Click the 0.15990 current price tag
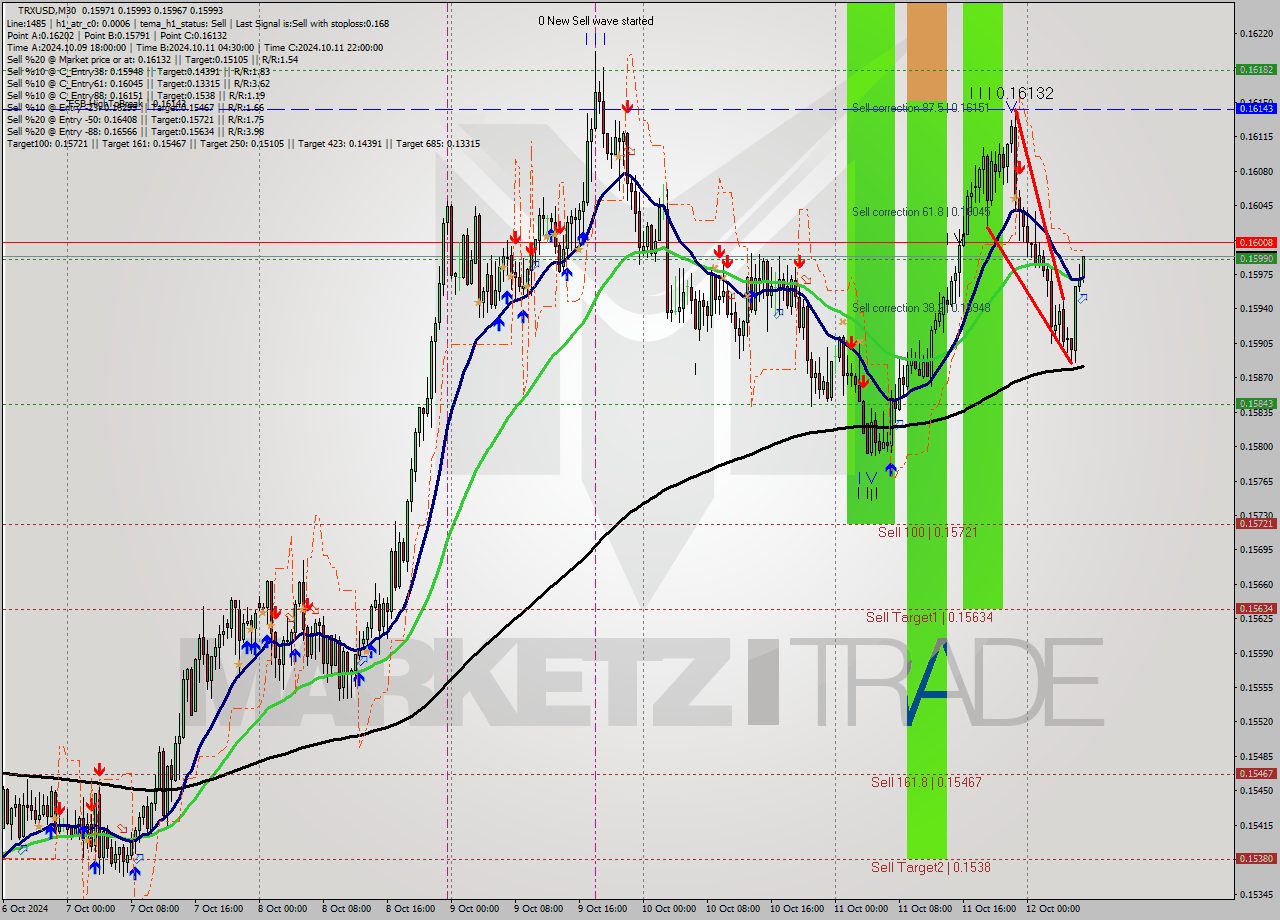1280x920 pixels. click(x=1256, y=258)
